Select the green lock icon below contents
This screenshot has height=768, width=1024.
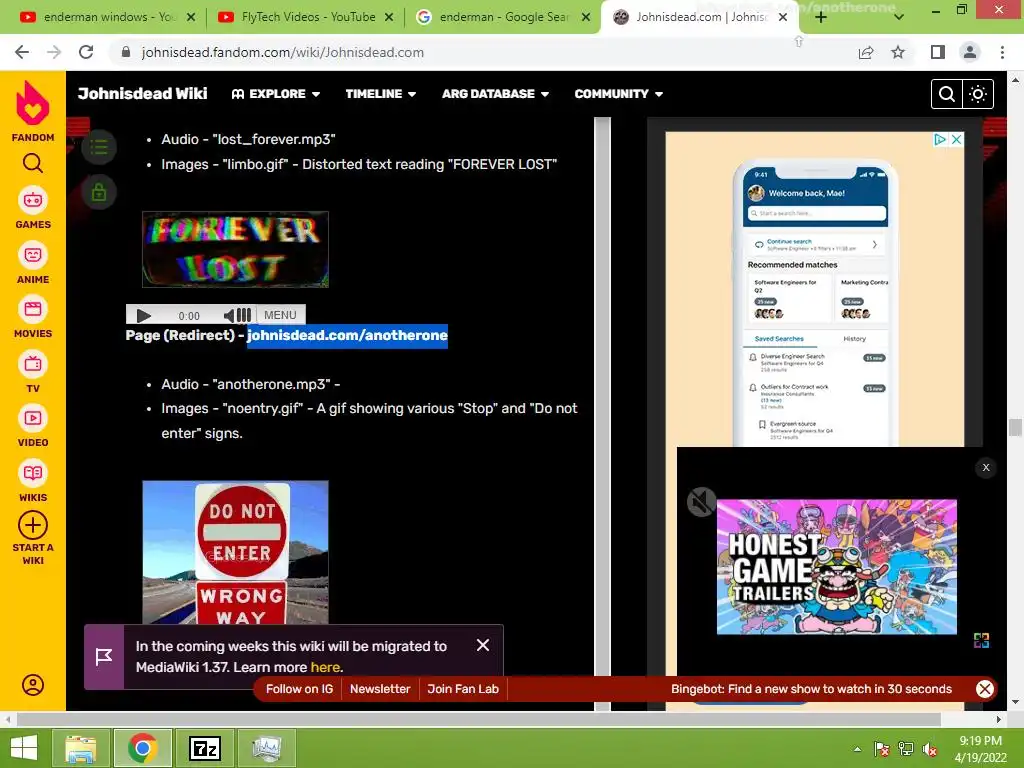99,193
